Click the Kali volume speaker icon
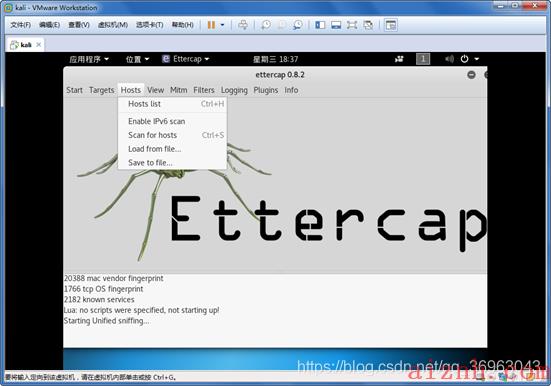 click(x=449, y=59)
